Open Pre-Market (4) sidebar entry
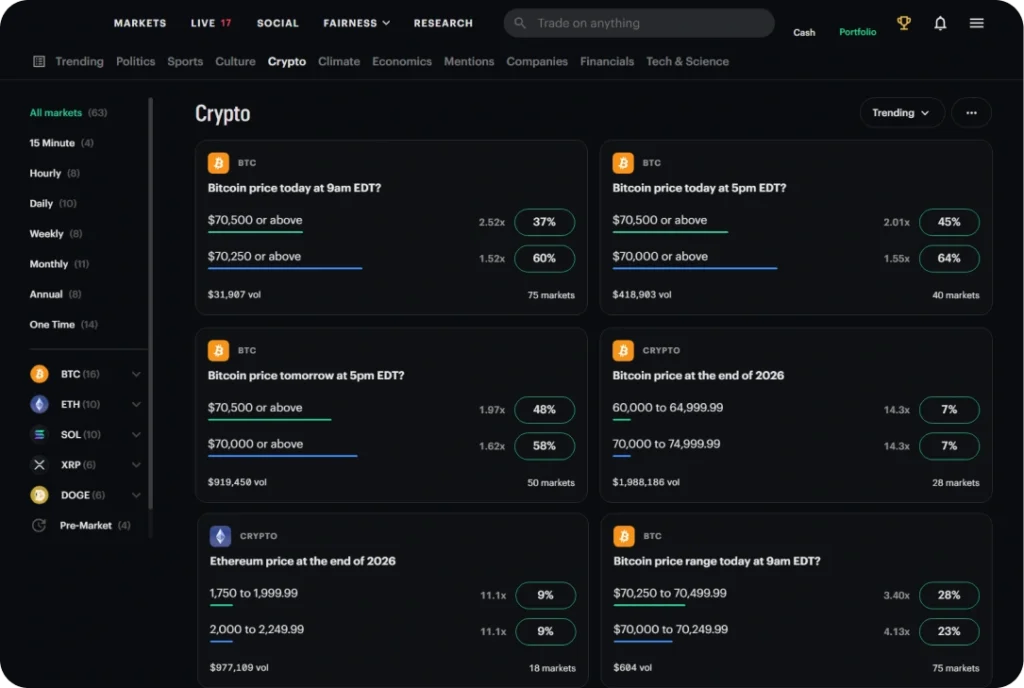Screen dimensions: 1024x688 pyautogui.click(x=82, y=525)
